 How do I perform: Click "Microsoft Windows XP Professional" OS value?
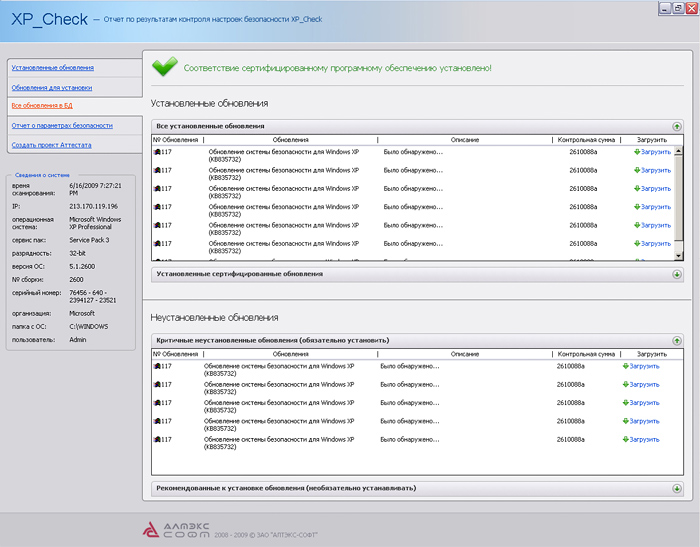point(95,223)
